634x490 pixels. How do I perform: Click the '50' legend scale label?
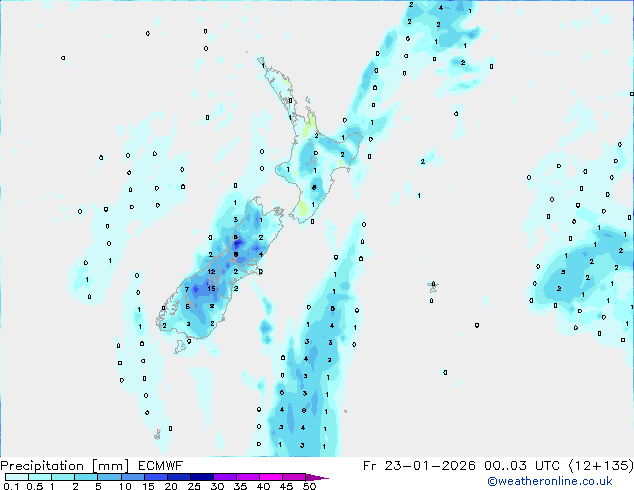coord(309,486)
